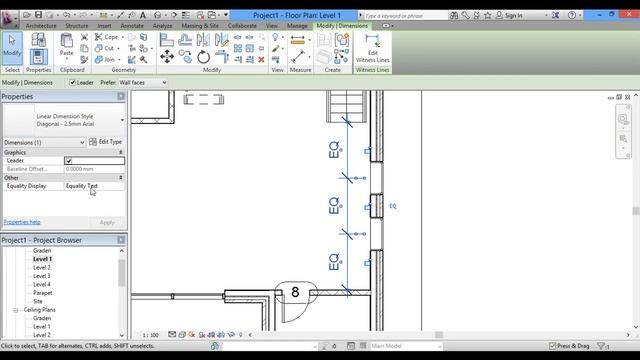This screenshot has height=360, width=640.
Task: Collapse the Other properties section
Action: click(x=121, y=178)
